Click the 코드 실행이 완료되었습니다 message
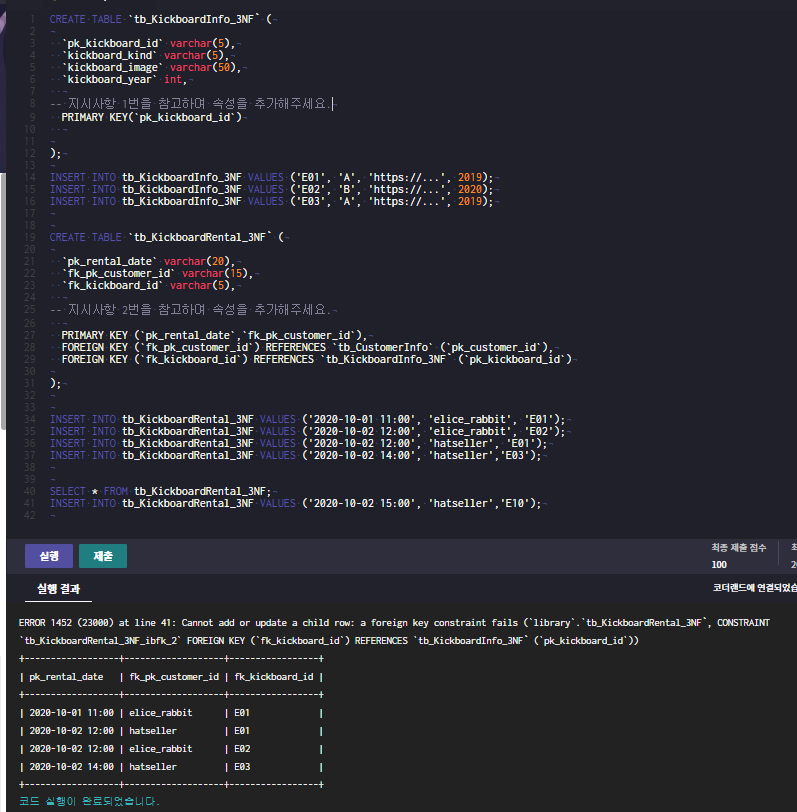This screenshot has width=797, height=812. pyautogui.click(x=89, y=801)
